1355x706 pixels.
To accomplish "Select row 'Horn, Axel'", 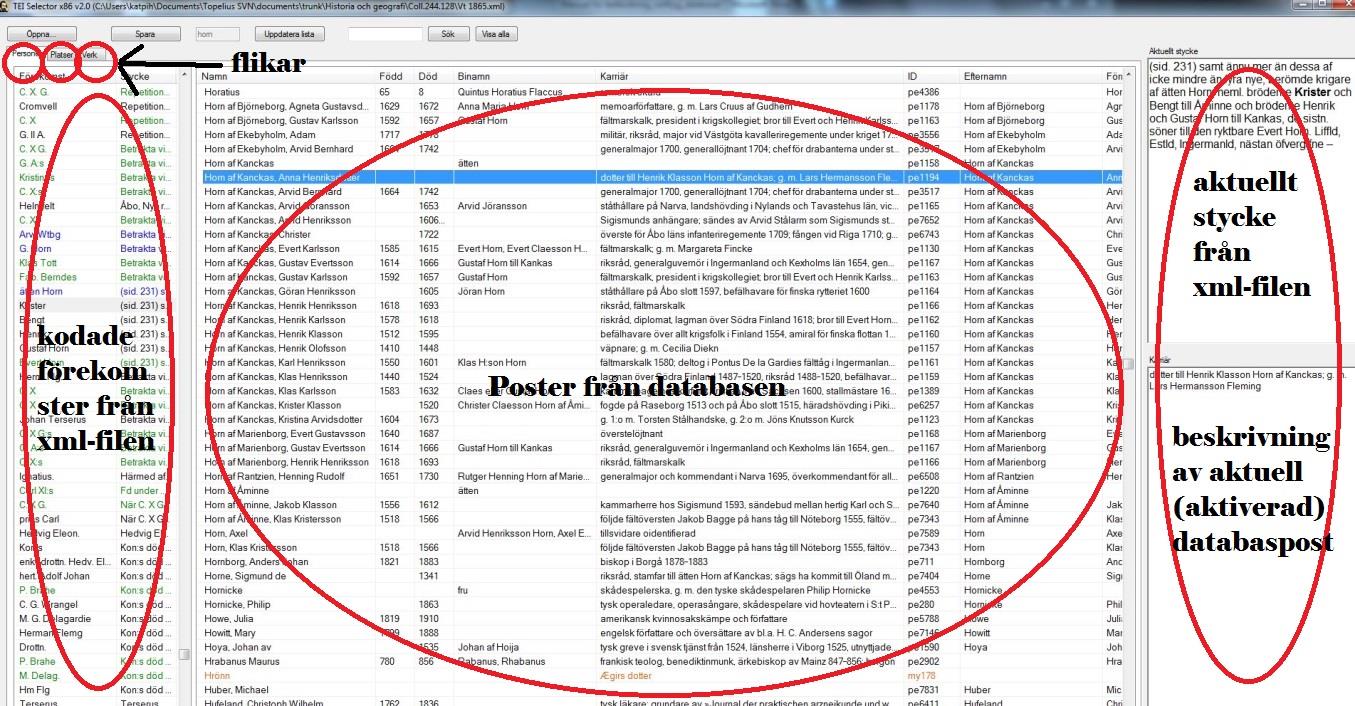I will pyautogui.click(x=660, y=534).
